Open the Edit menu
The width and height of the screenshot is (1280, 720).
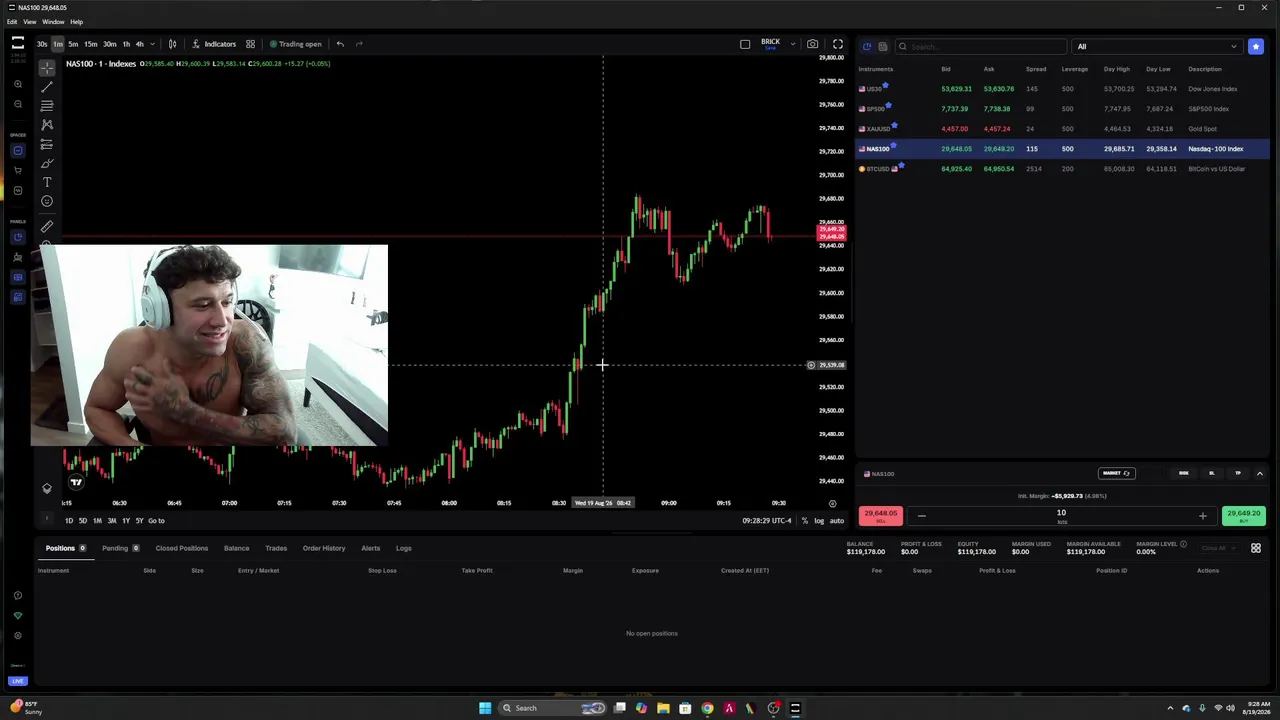click(12, 21)
